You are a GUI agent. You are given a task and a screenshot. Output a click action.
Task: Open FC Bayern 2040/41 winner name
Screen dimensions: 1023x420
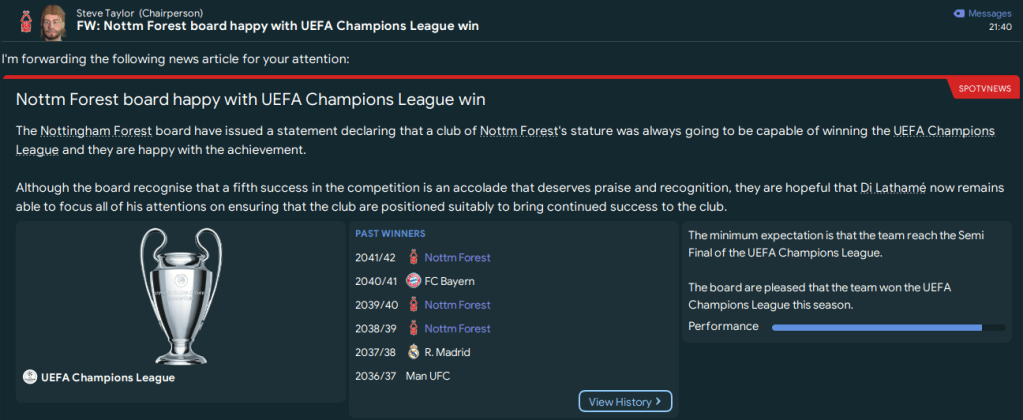pyautogui.click(x=449, y=281)
